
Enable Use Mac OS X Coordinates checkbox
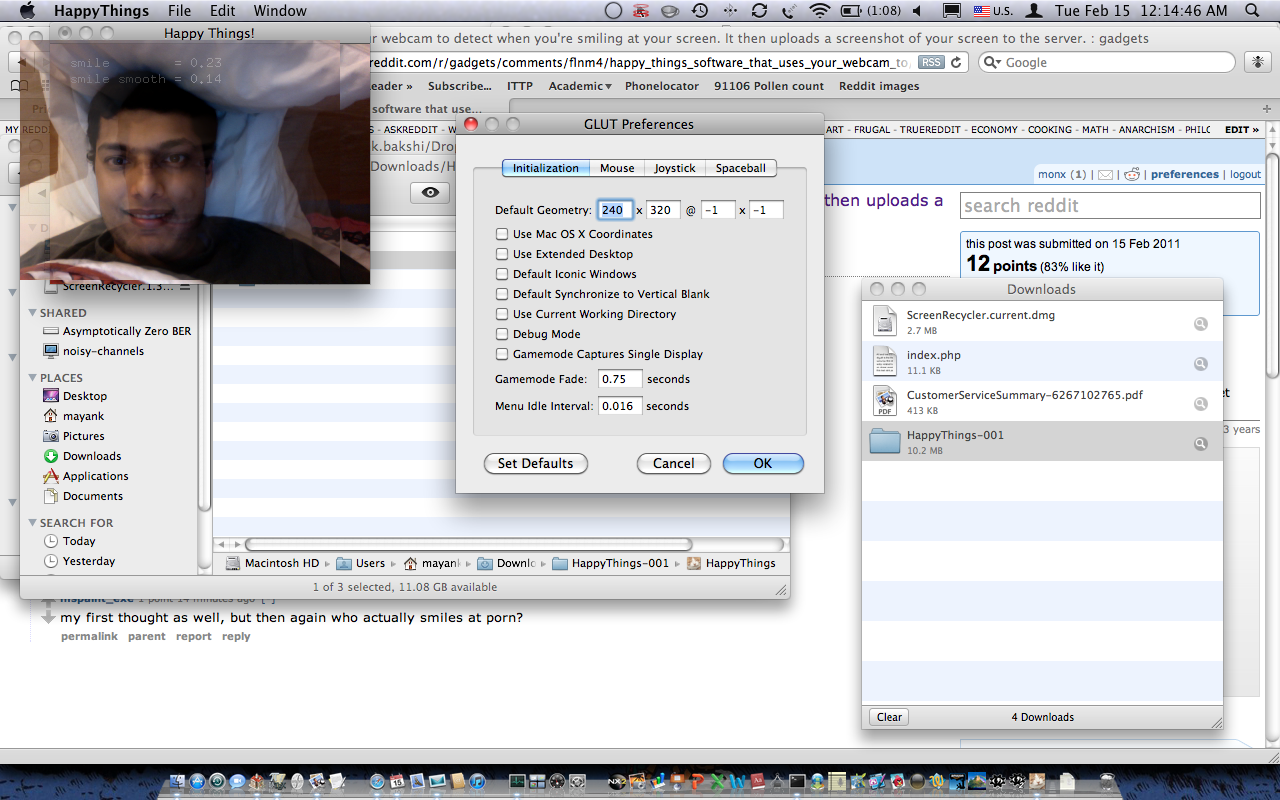click(x=502, y=234)
